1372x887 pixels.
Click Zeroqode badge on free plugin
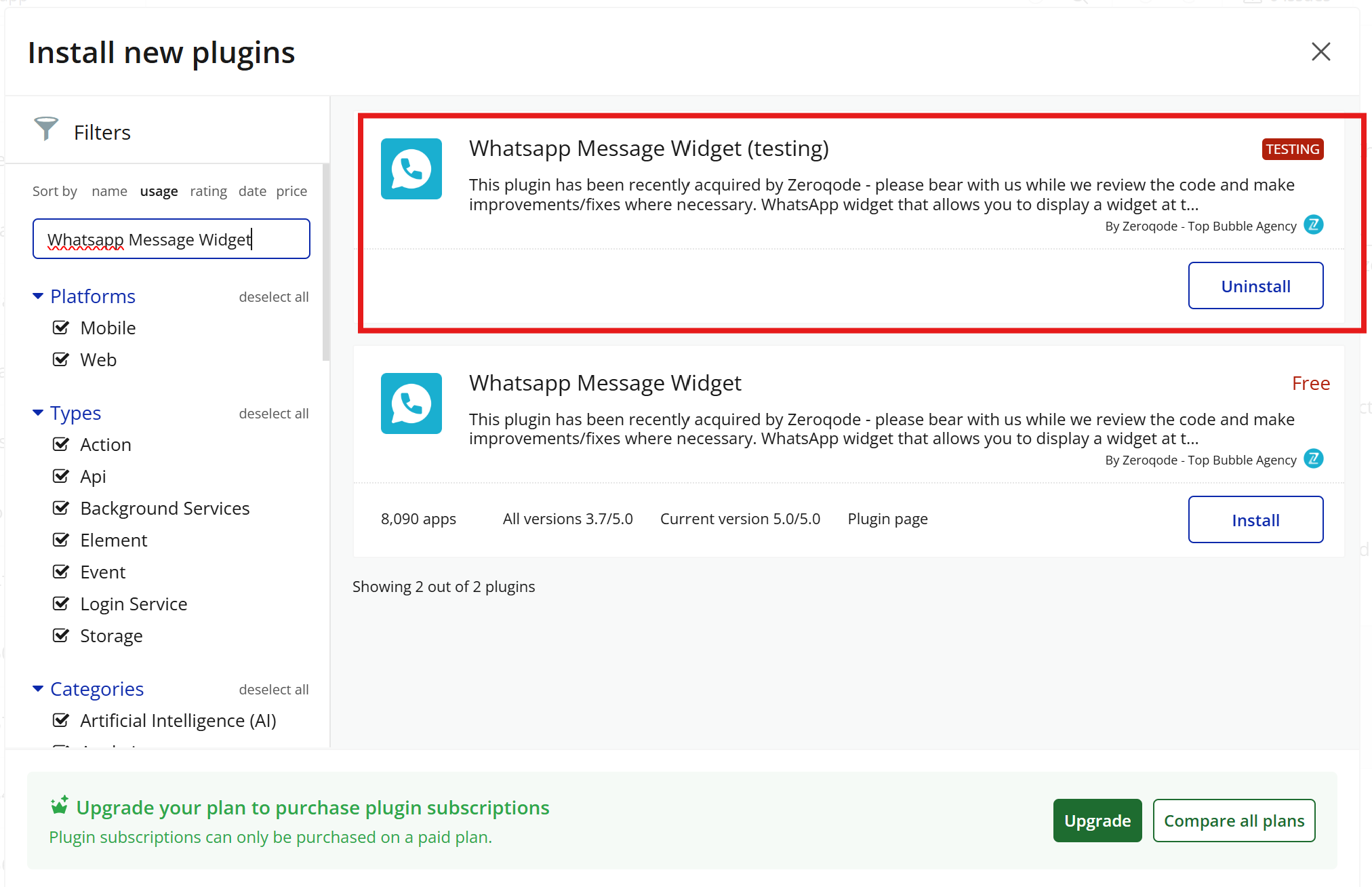coord(1313,459)
